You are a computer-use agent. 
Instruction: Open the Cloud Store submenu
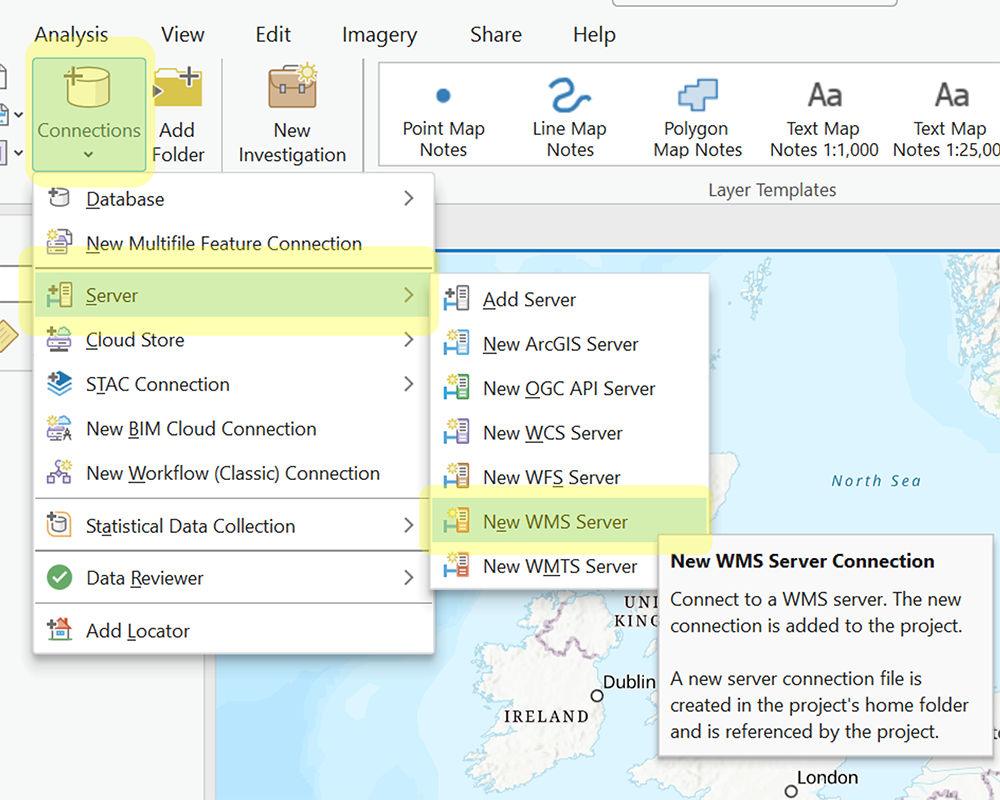tap(134, 340)
